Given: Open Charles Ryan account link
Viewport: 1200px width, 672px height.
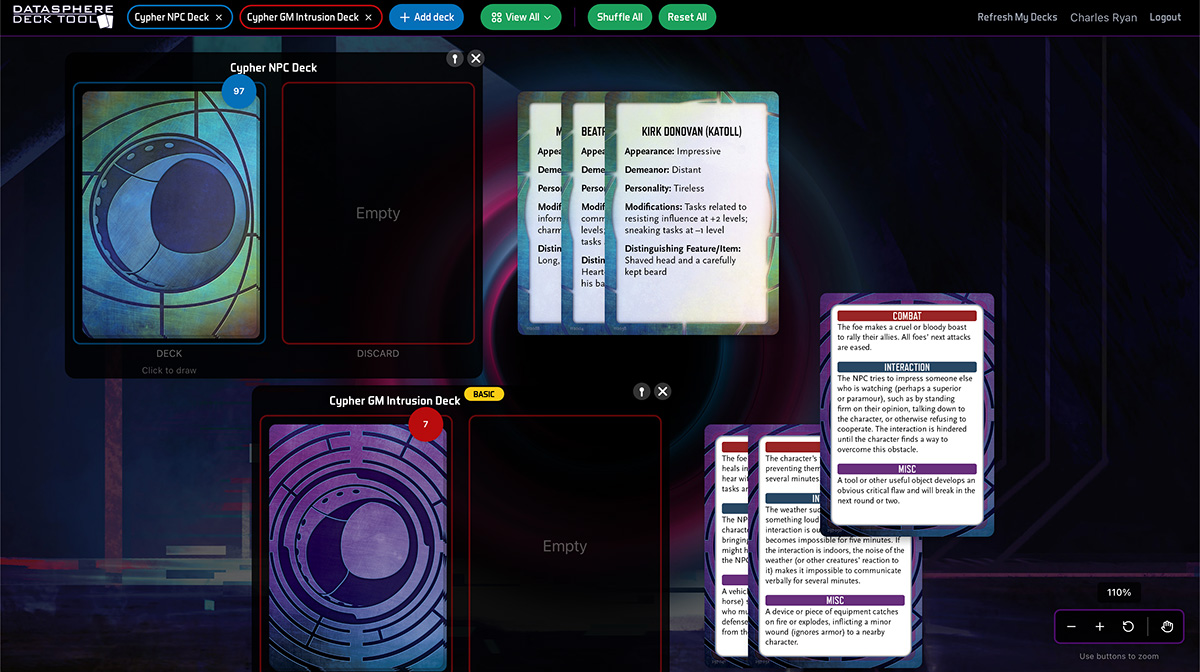Looking at the screenshot, I should (1103, 17).
